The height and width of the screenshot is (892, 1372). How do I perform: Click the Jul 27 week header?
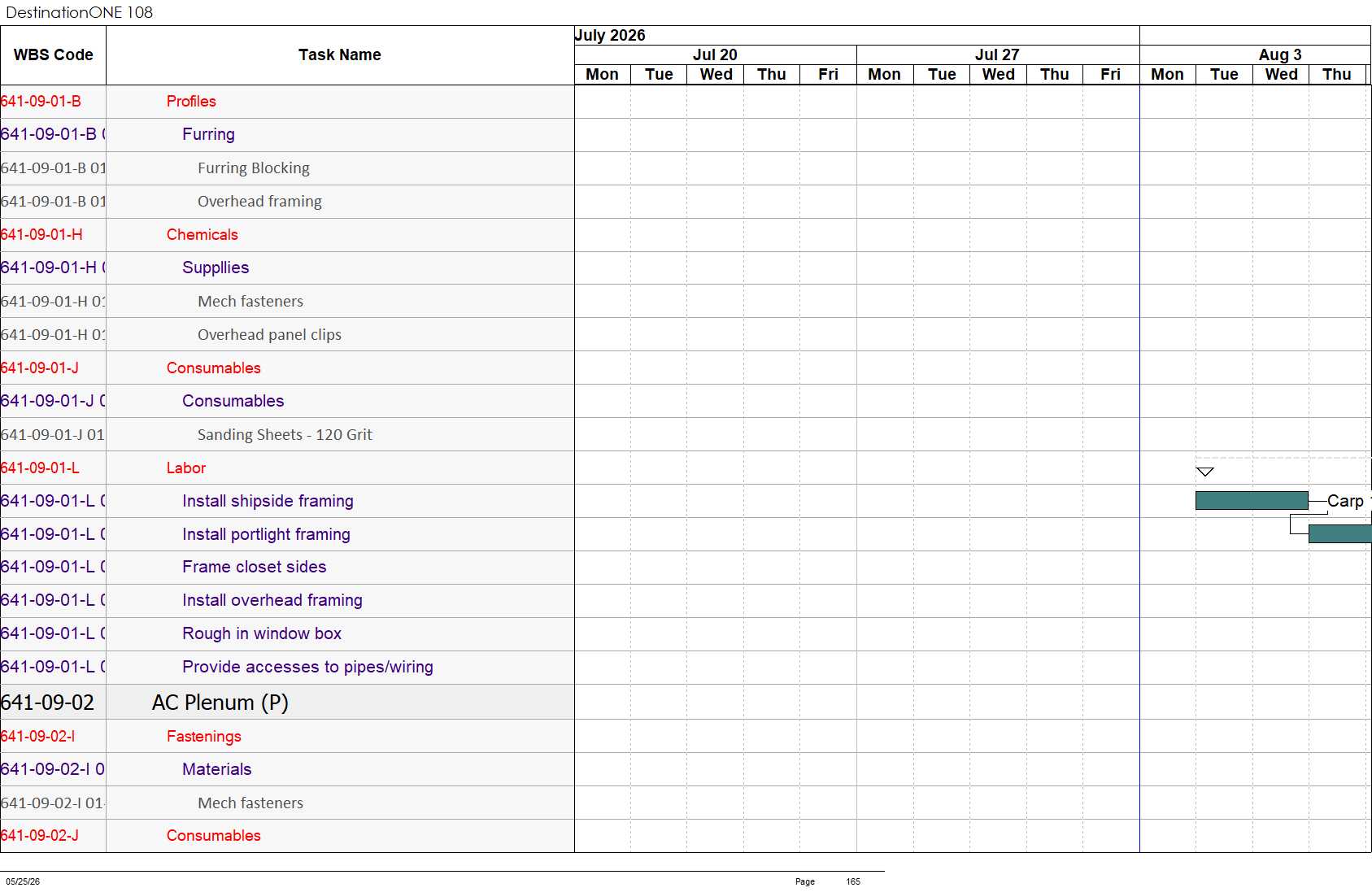997,54
